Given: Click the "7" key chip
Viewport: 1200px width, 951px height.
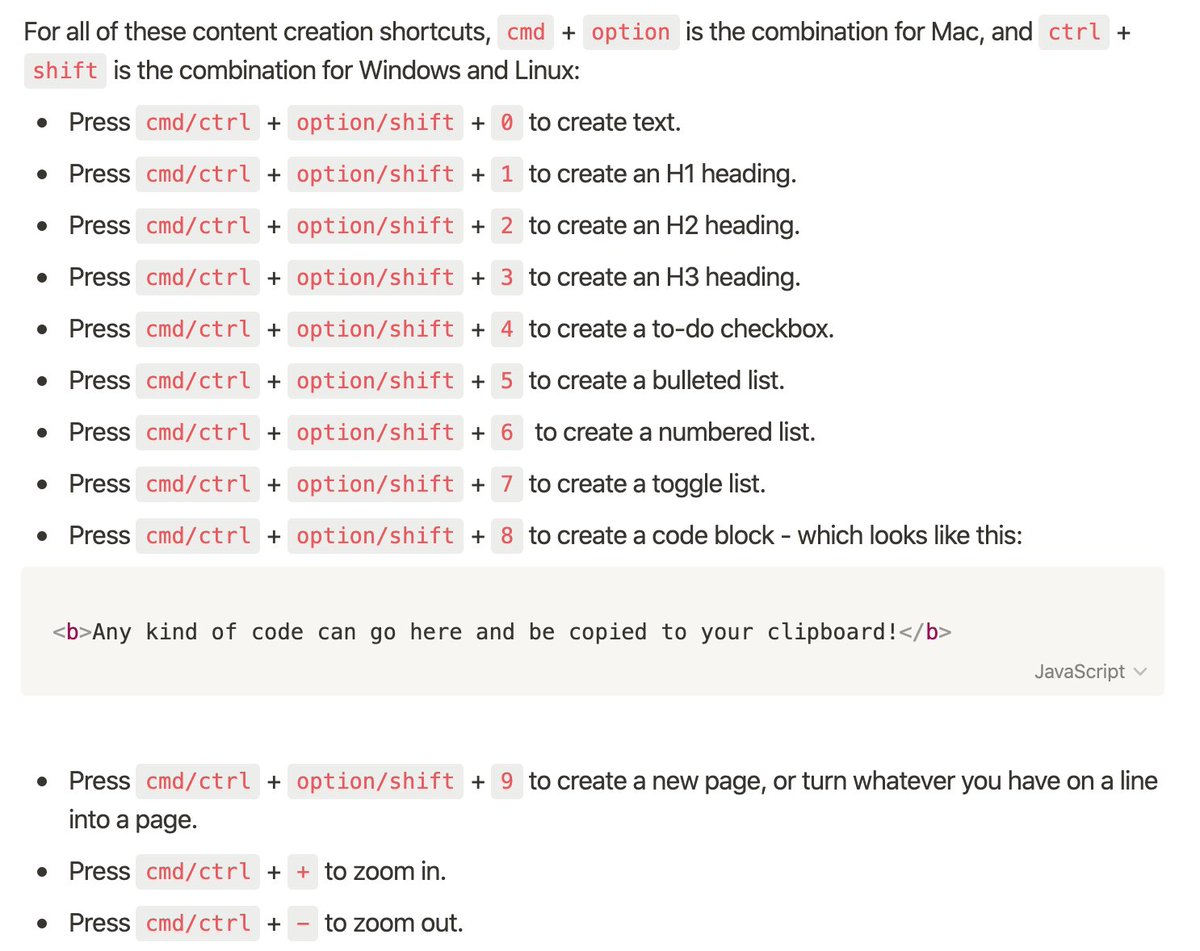Looking at the screenshot, I should click(x=507, y=484).
